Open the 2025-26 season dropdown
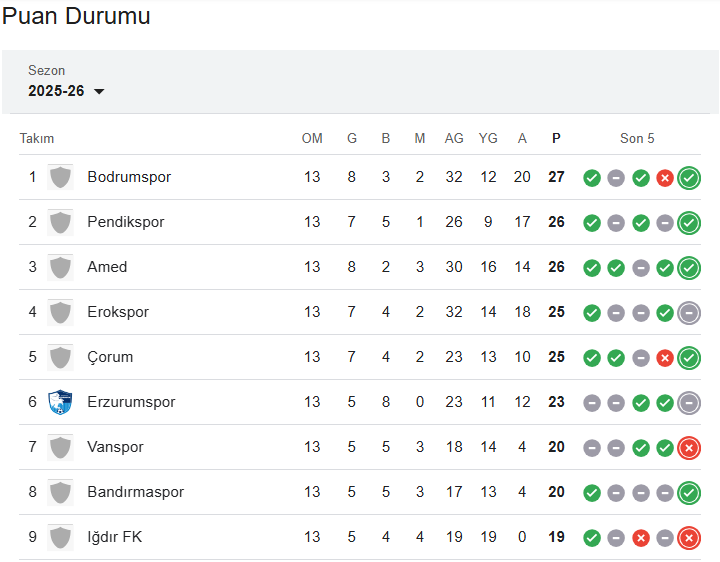 click(x=66, y=91)
